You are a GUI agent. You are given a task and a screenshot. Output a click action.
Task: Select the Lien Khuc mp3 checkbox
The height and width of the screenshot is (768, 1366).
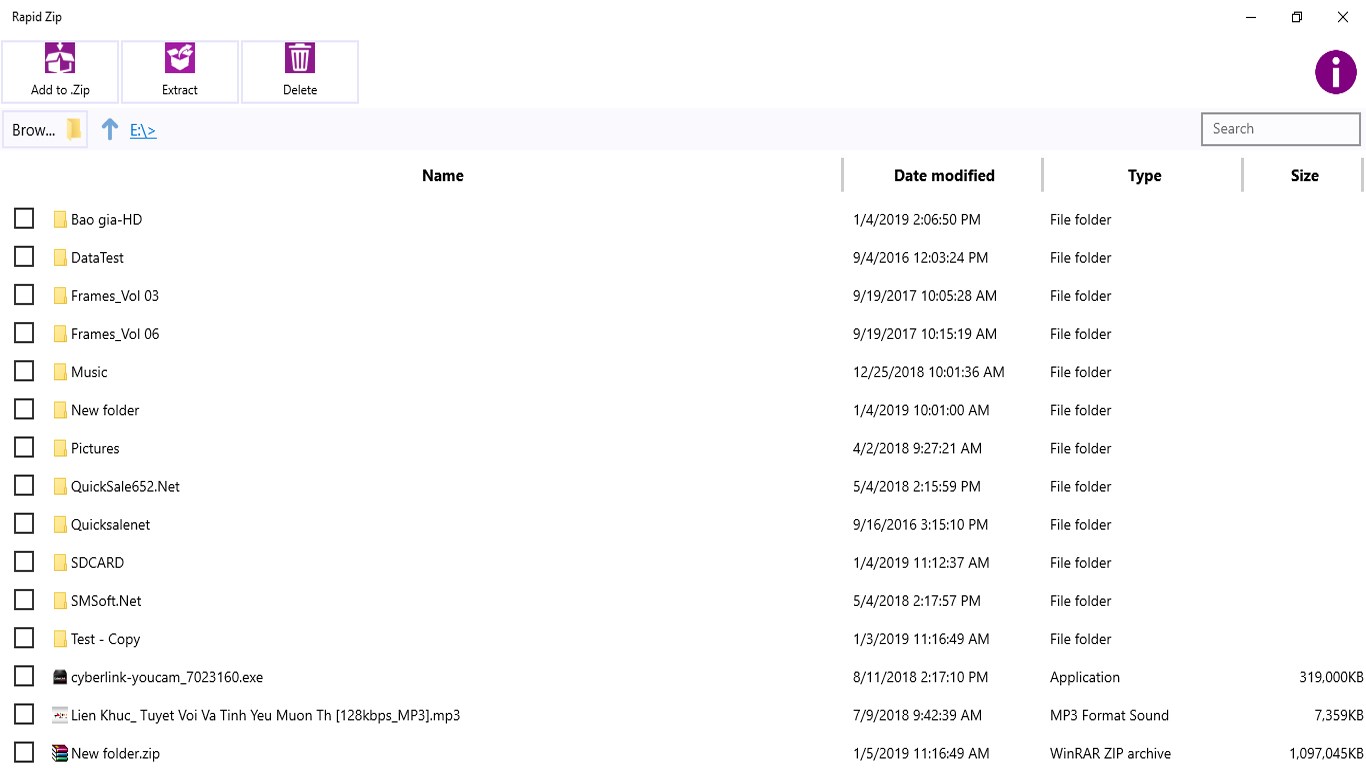click(x=24, y=714)
